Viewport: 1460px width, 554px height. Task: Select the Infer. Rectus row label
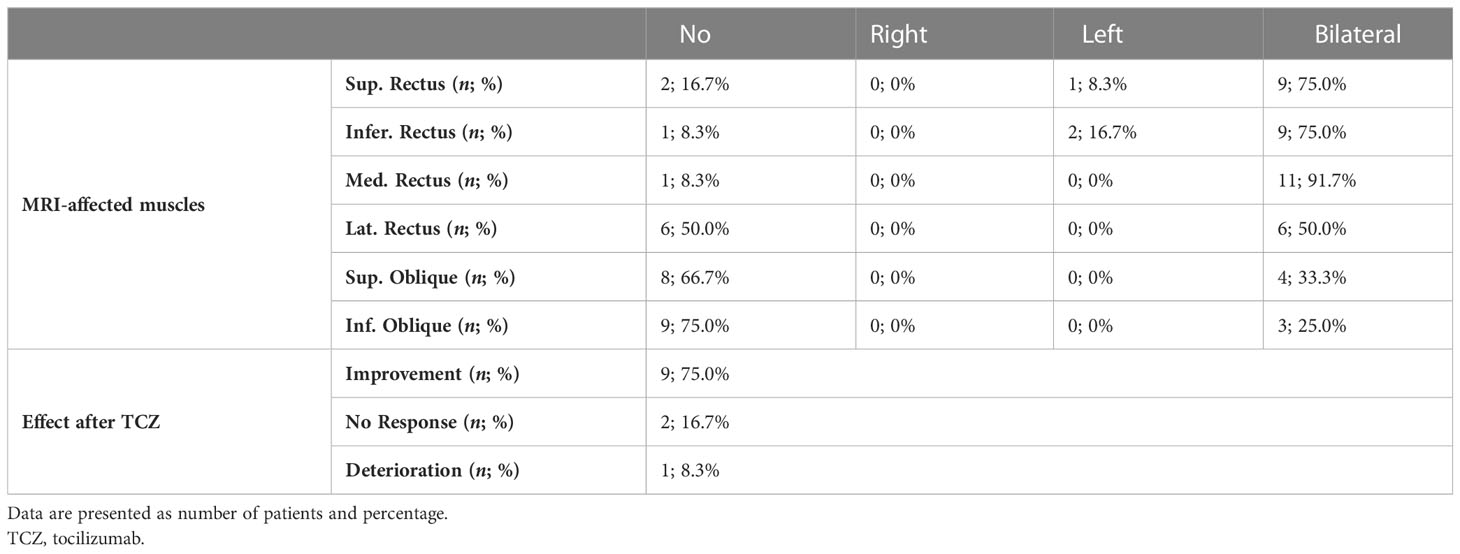tap(428, 133)
